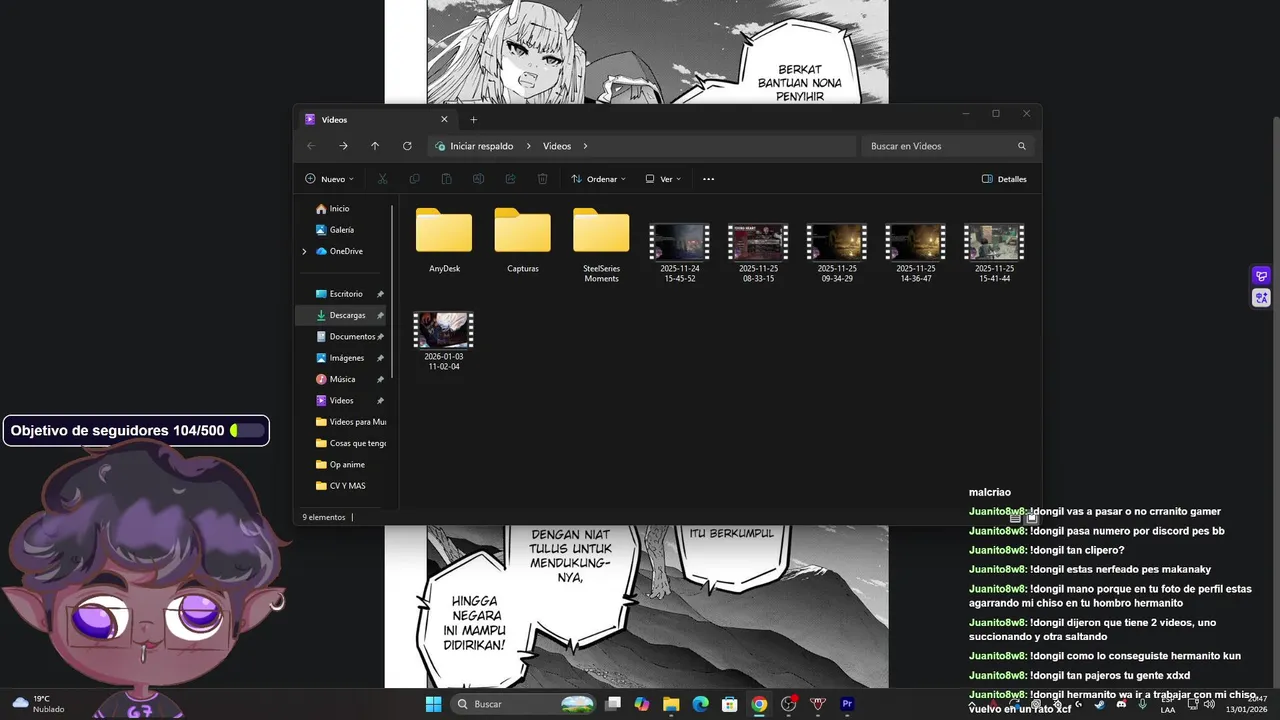Expand the OneDrive tree node
The height and width of the screenshot is (720, 1280).
(304, 251)
